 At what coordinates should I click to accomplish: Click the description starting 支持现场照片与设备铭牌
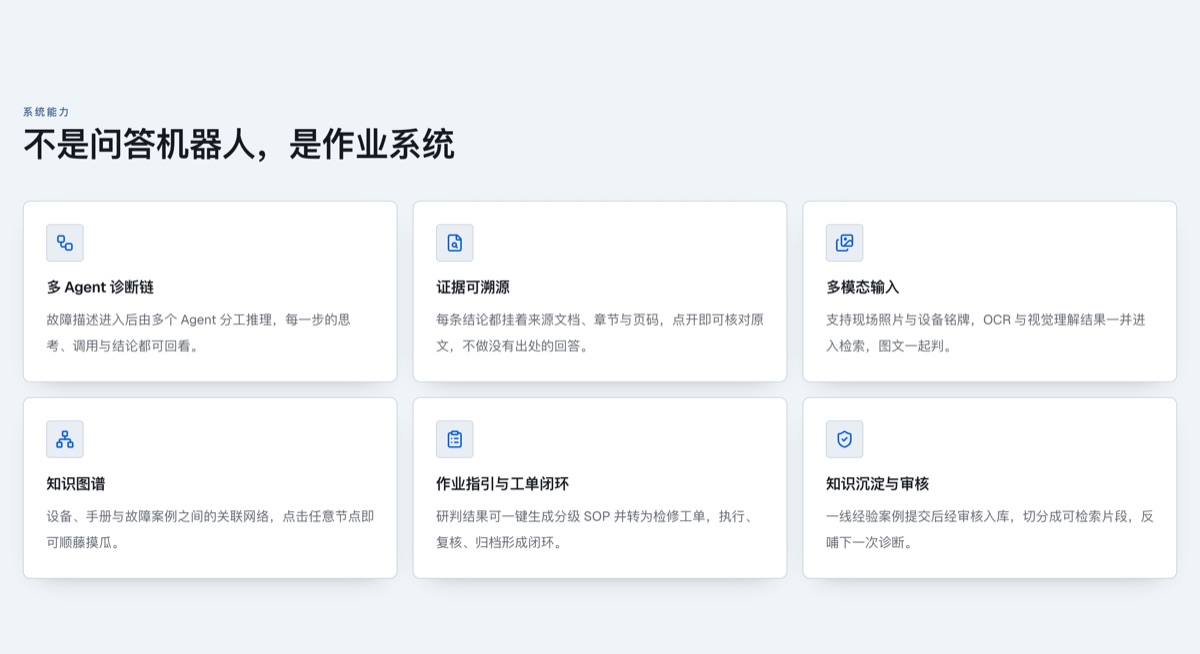click(986, 333)
